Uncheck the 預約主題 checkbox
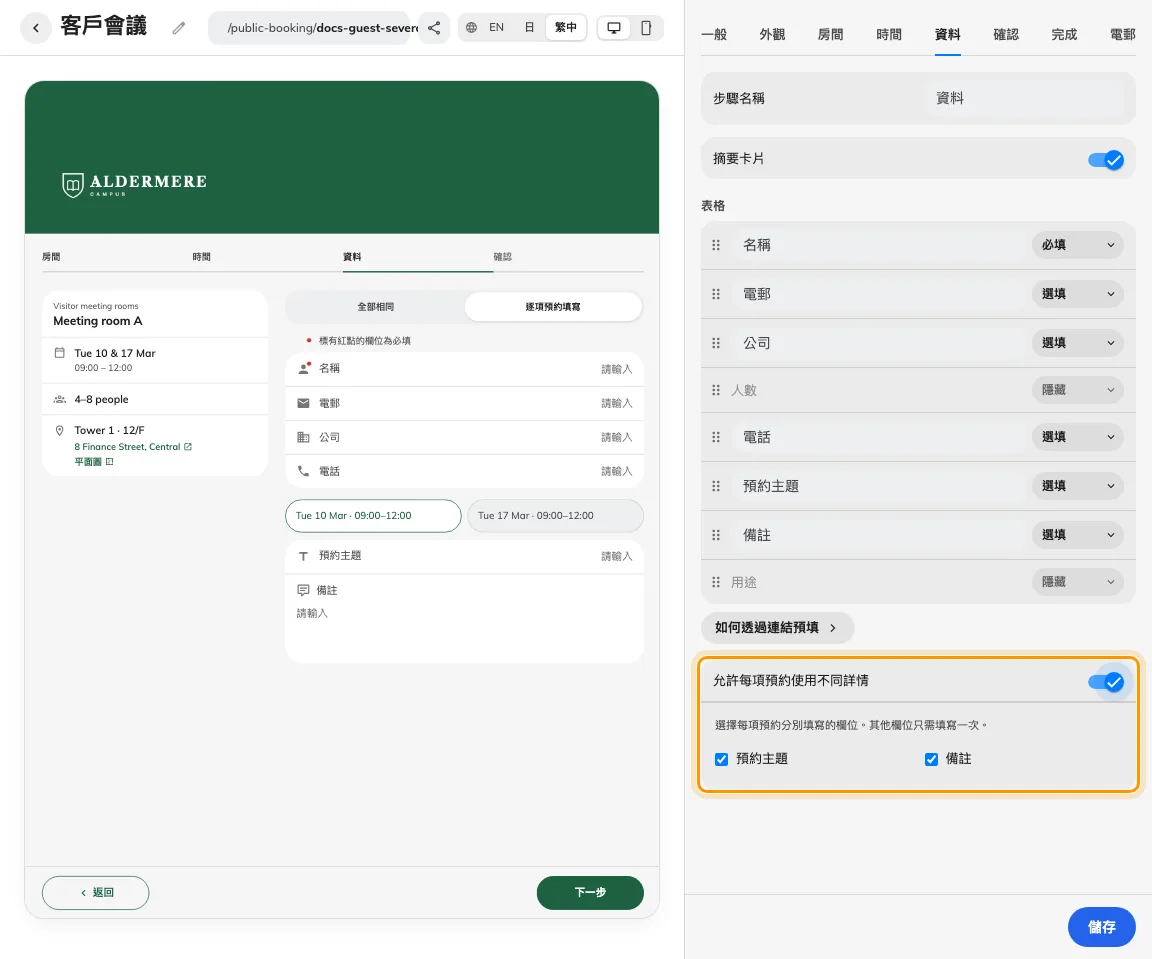 pyautogui.click(x=721, y=759)
